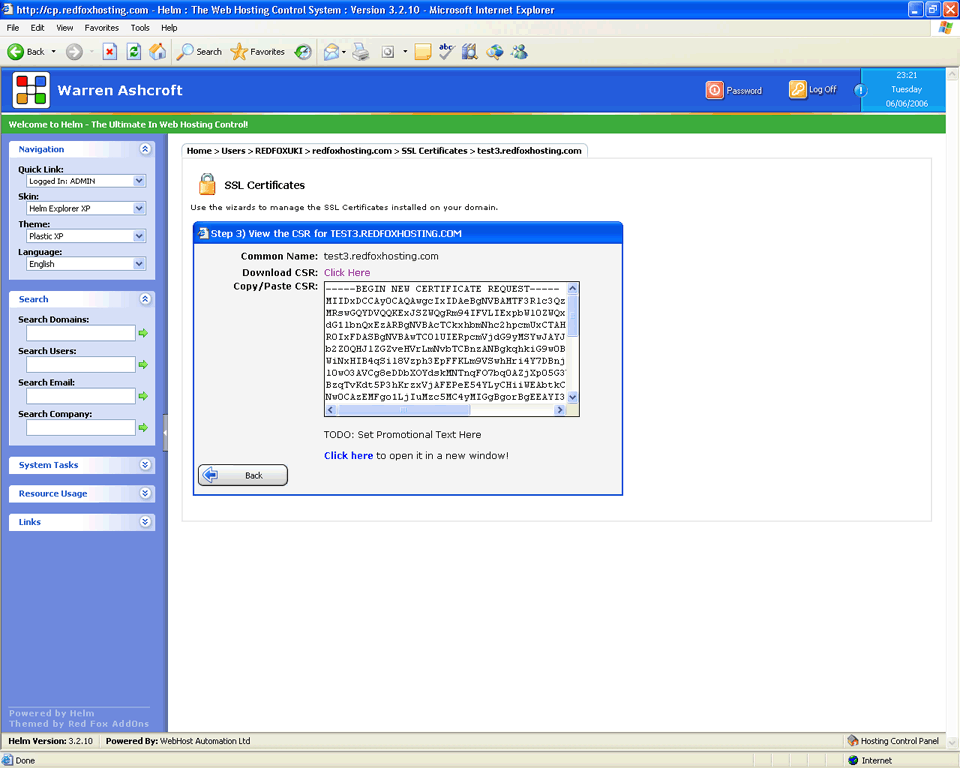
Task: Submit Search Company with green arrow
Action: pyautogui.click(x=143, y=427)
